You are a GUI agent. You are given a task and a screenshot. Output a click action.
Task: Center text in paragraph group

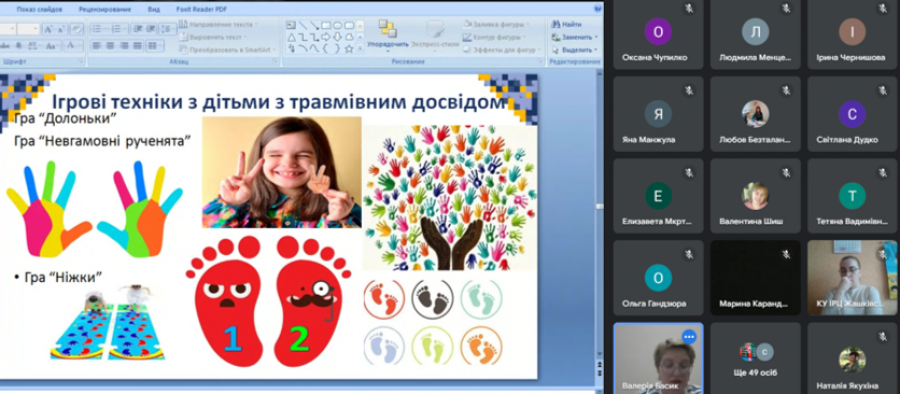coord(110,45)
